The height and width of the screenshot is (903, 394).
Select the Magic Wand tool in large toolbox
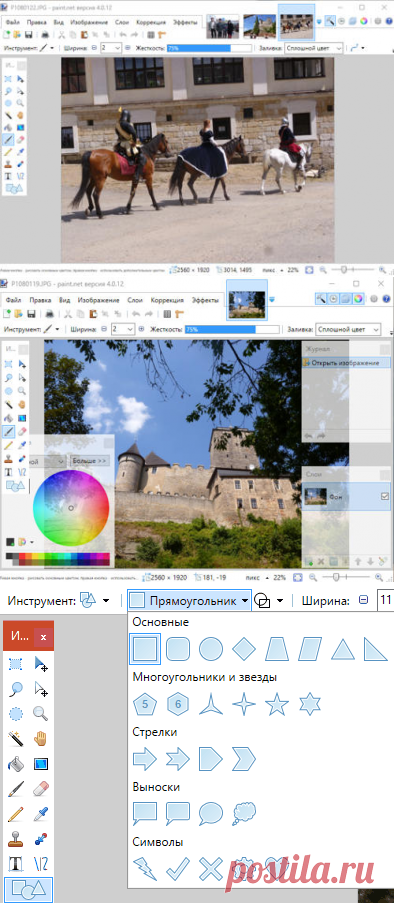16,738
